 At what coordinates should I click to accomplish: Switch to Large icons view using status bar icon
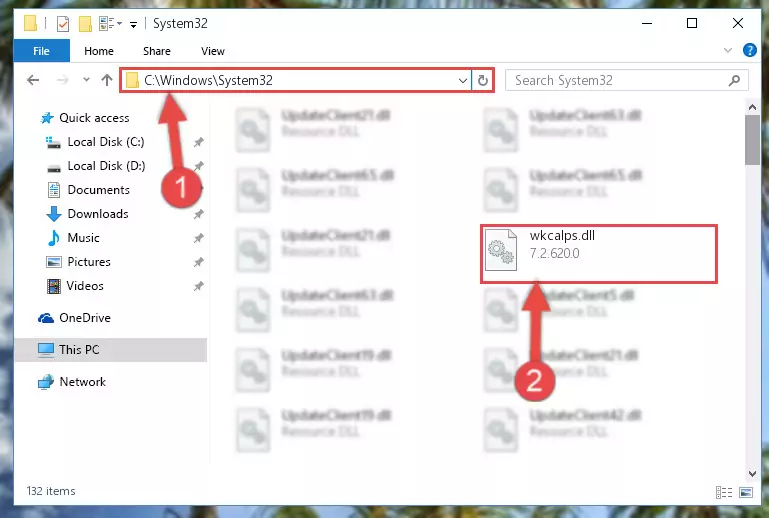(x=746, y=492)
